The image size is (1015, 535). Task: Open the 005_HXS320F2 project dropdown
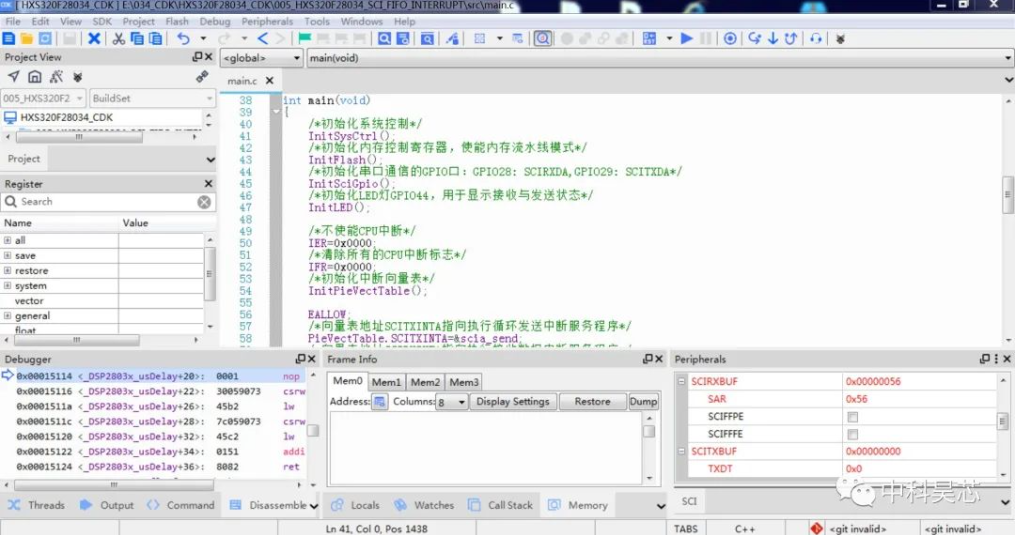[x=43, y=98]
